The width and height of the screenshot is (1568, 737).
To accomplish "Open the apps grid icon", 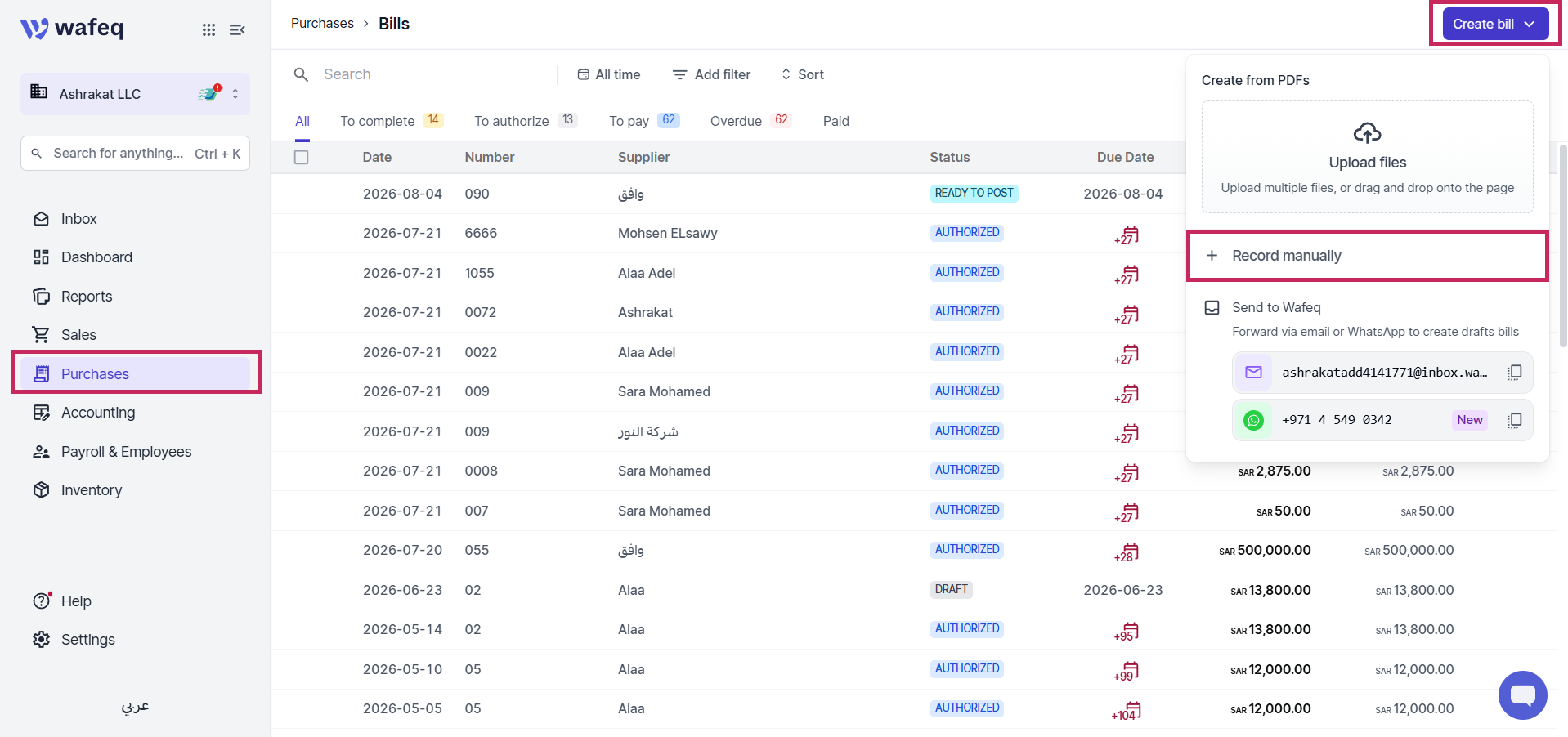I will [208, 29].
